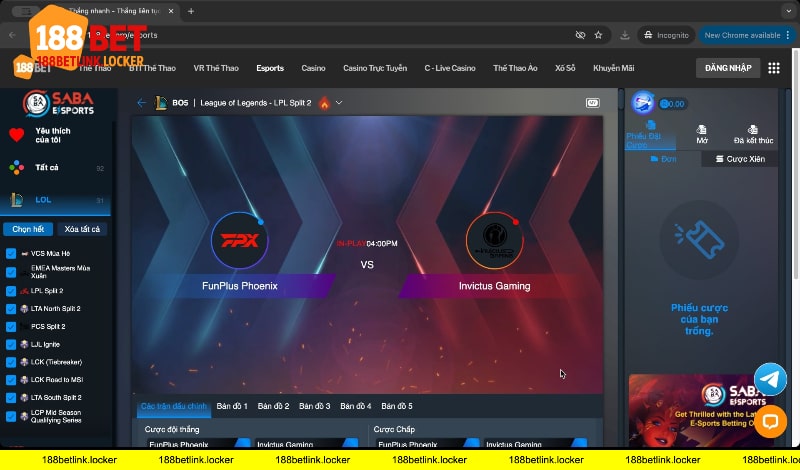
Task: Expand the LOL category in sidebar
Action: pyautogui.click(x=43, y=200)
